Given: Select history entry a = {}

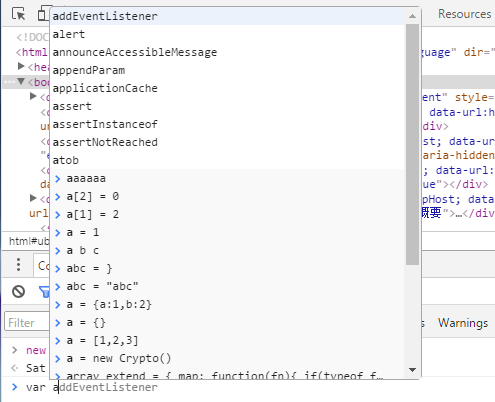Looking at the screenshot, I should click(227, 322).
